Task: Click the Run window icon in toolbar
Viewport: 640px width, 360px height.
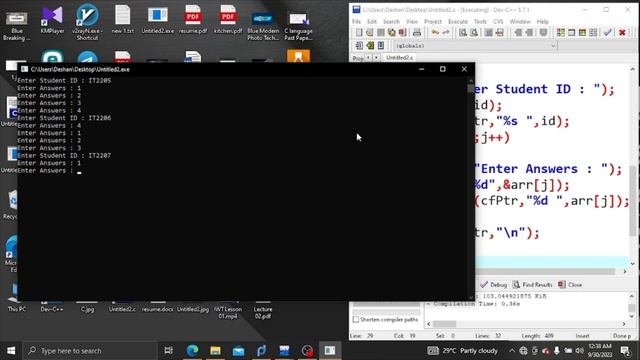Action: point(572,33)
